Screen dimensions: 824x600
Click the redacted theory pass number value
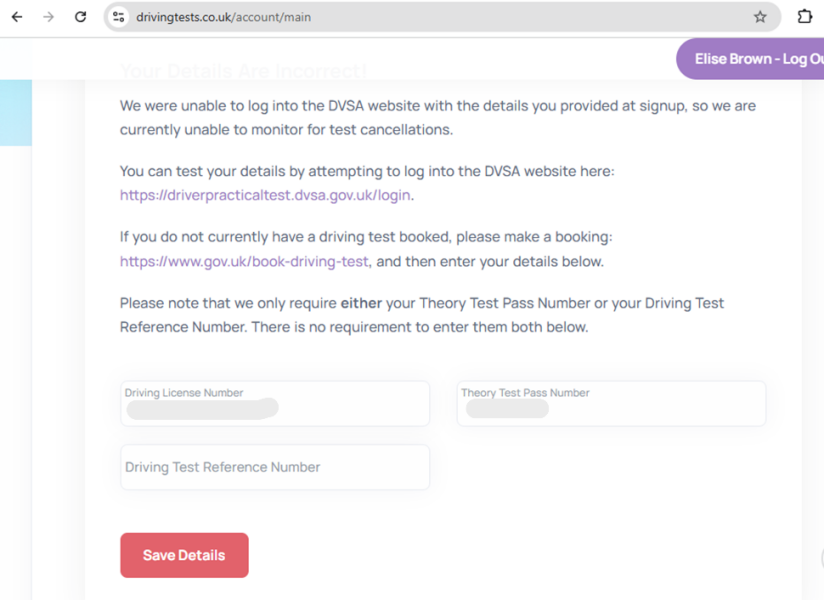507,409
